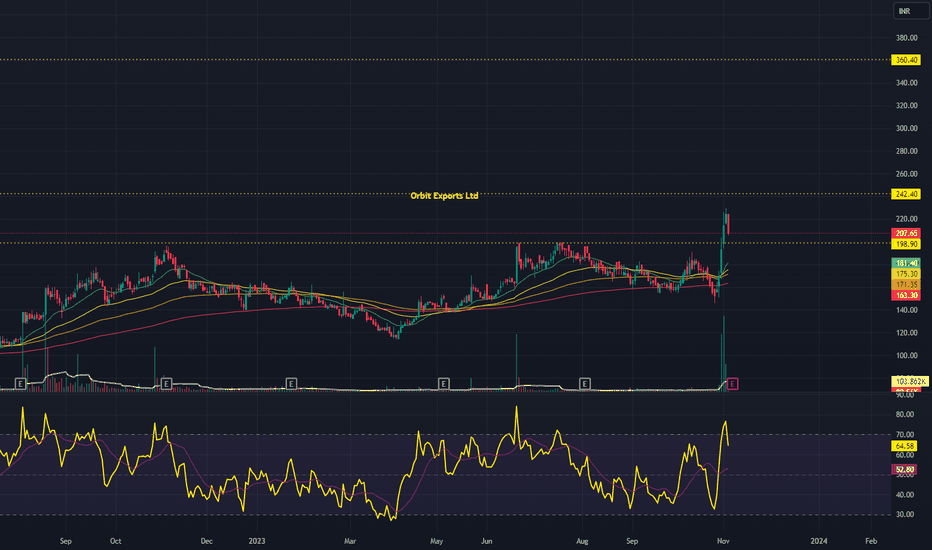Click the 103.862K volume value label

[910, 381]
